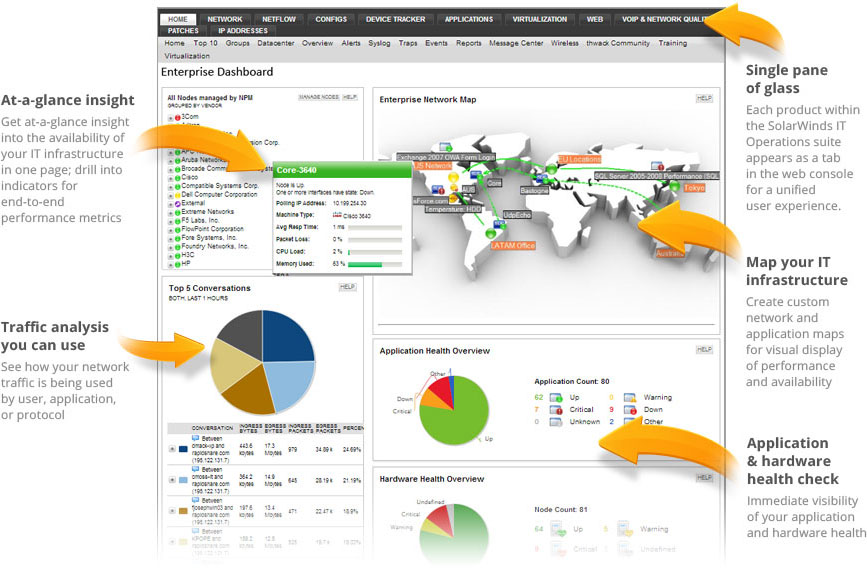Click the Core-3640 tooltip header
The height and width of the screenshot is (581, 867).
(343, 170)
